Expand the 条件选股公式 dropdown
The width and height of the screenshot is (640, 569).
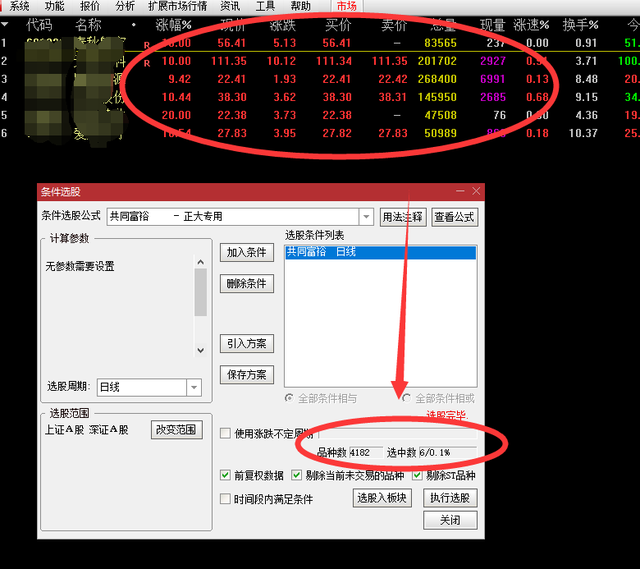point(365,216)
